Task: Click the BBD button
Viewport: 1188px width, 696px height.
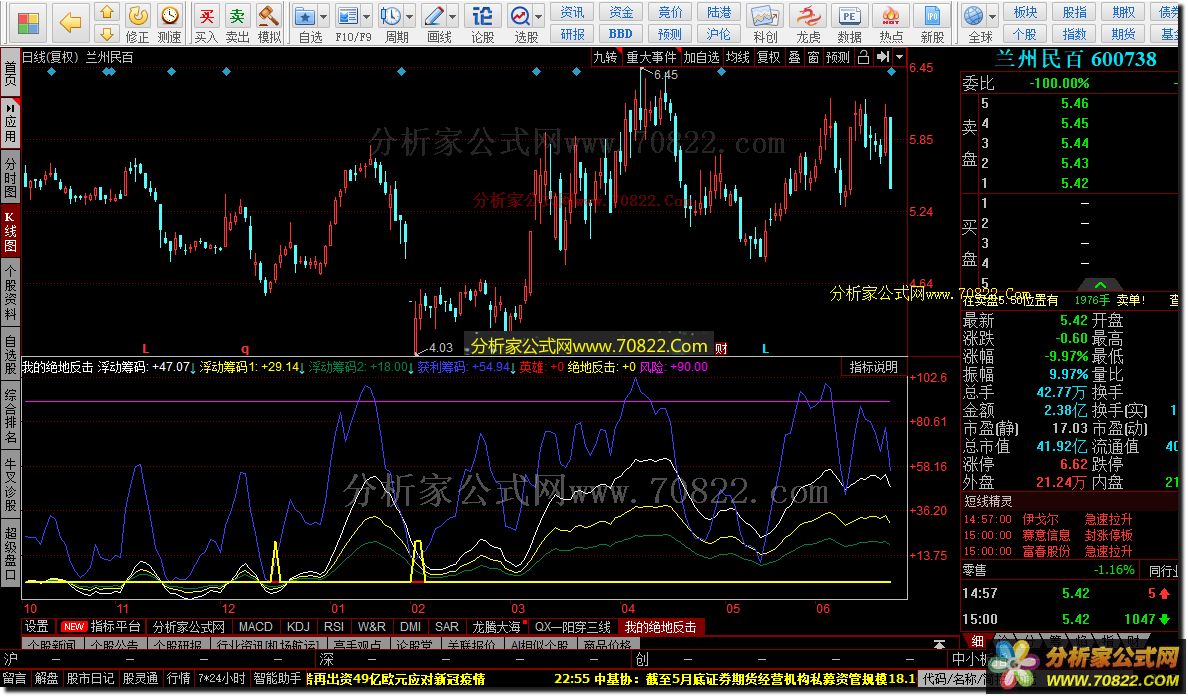Action: [621, 34]
